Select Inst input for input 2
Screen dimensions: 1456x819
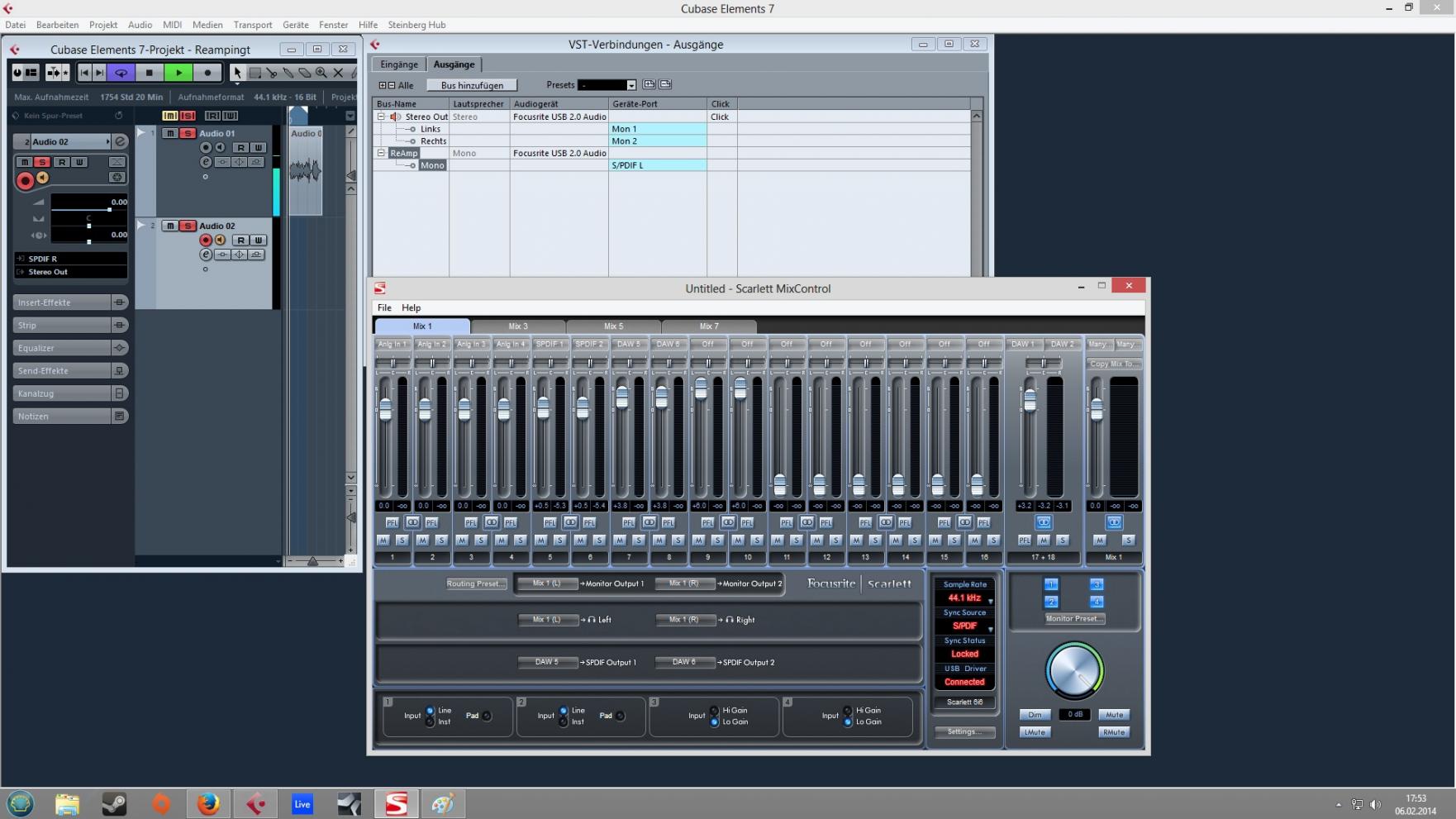coord(564,721)
